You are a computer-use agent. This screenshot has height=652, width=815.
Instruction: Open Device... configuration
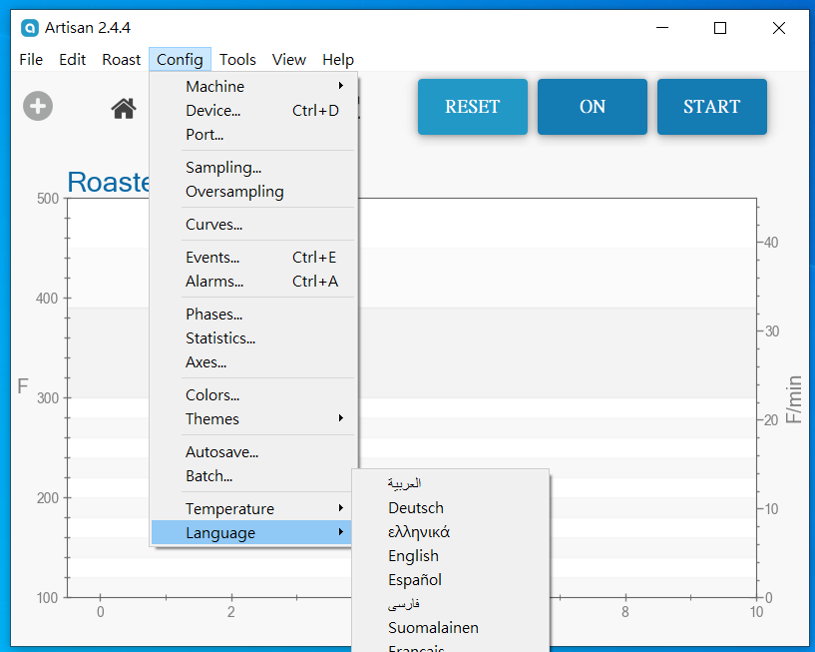point(253,110)
